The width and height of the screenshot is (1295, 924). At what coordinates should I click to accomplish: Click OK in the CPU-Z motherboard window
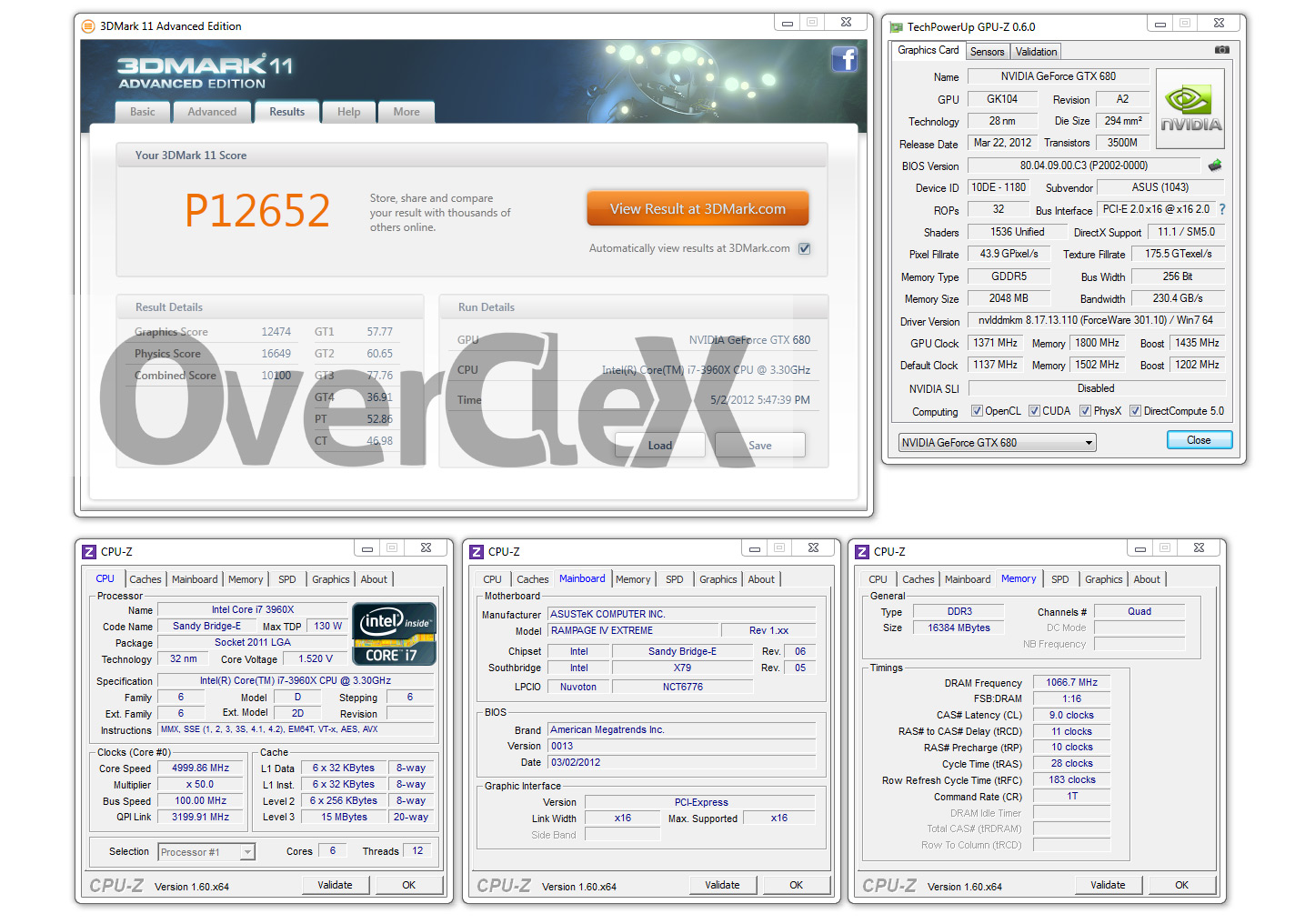coord(797,885)
